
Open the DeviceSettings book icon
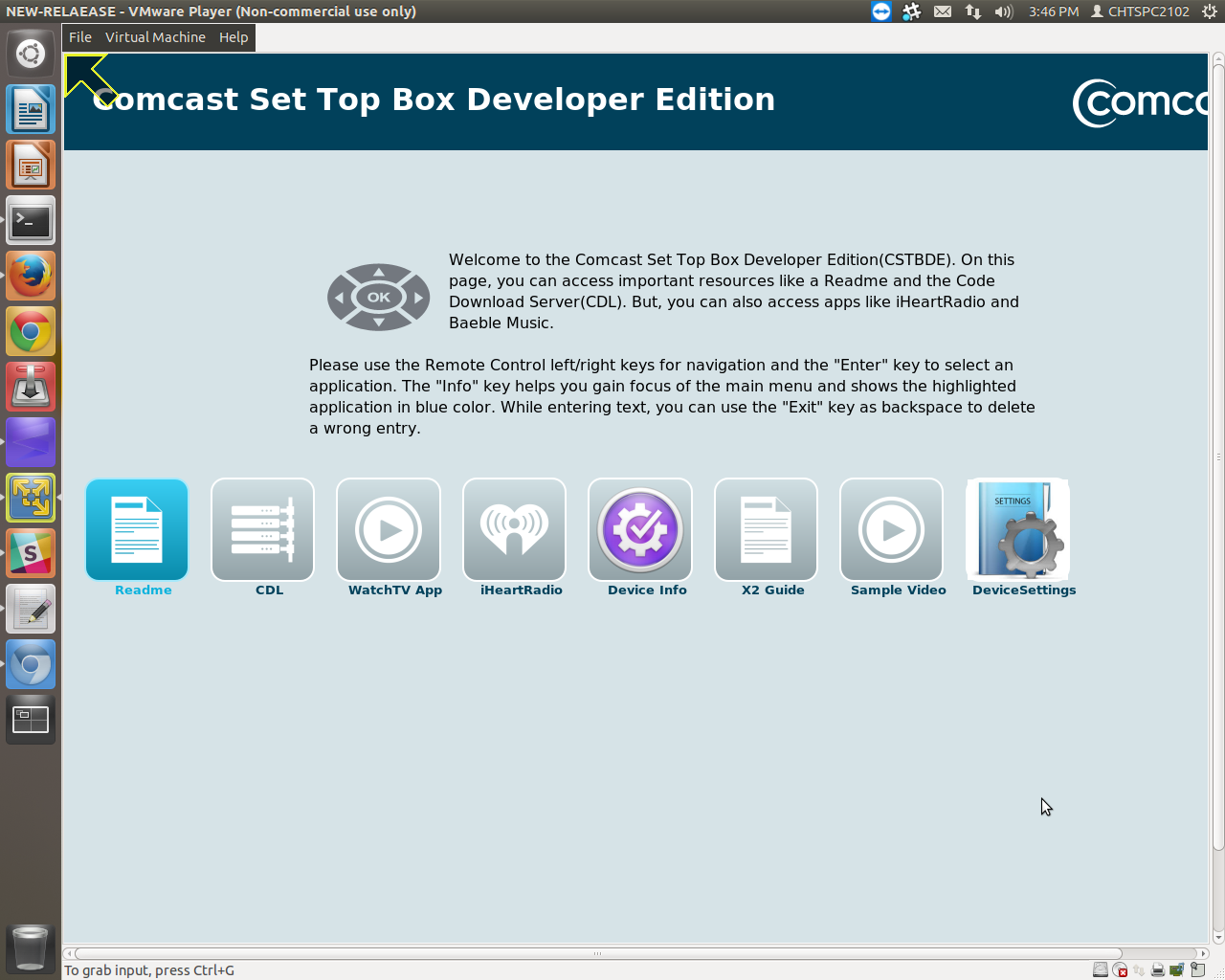click(1017, 529)
